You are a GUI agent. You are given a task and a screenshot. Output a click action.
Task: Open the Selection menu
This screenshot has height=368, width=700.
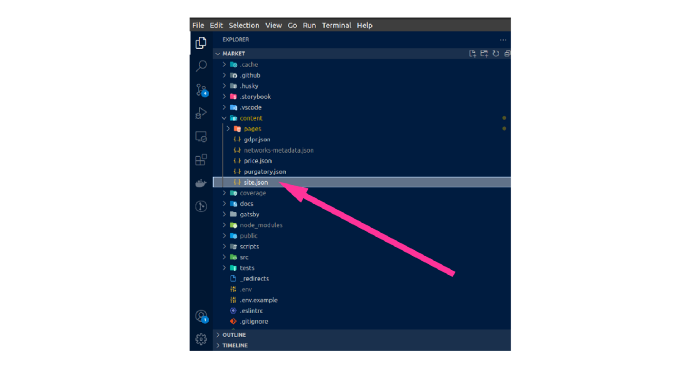244,25
